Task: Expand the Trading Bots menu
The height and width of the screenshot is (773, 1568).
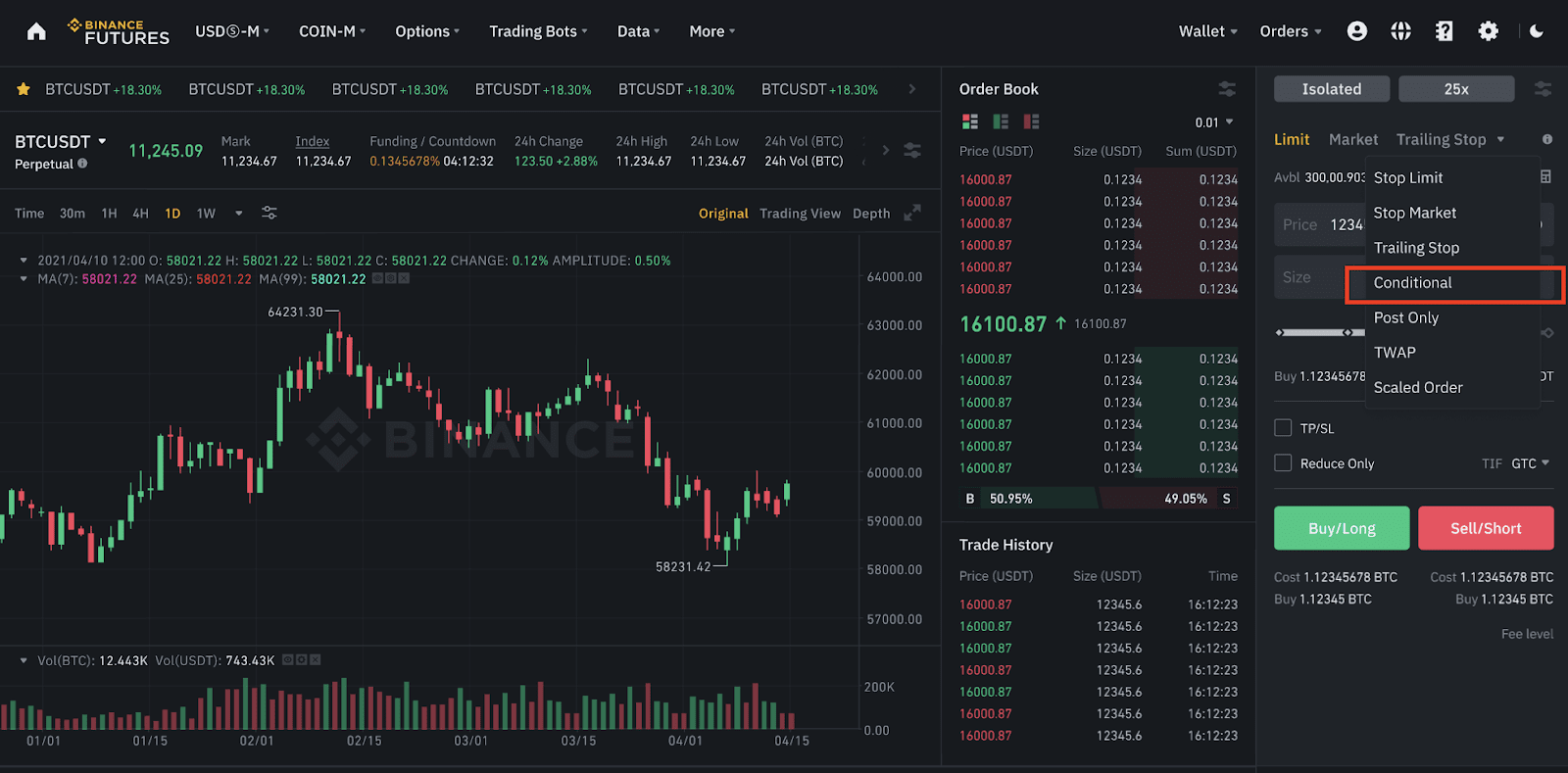Action: pyautogui.click(x=539, y=31)
